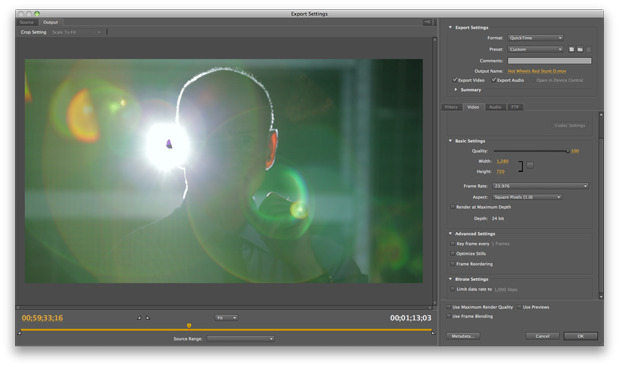Confirm export with the OK button

click(x=580, y=336)
